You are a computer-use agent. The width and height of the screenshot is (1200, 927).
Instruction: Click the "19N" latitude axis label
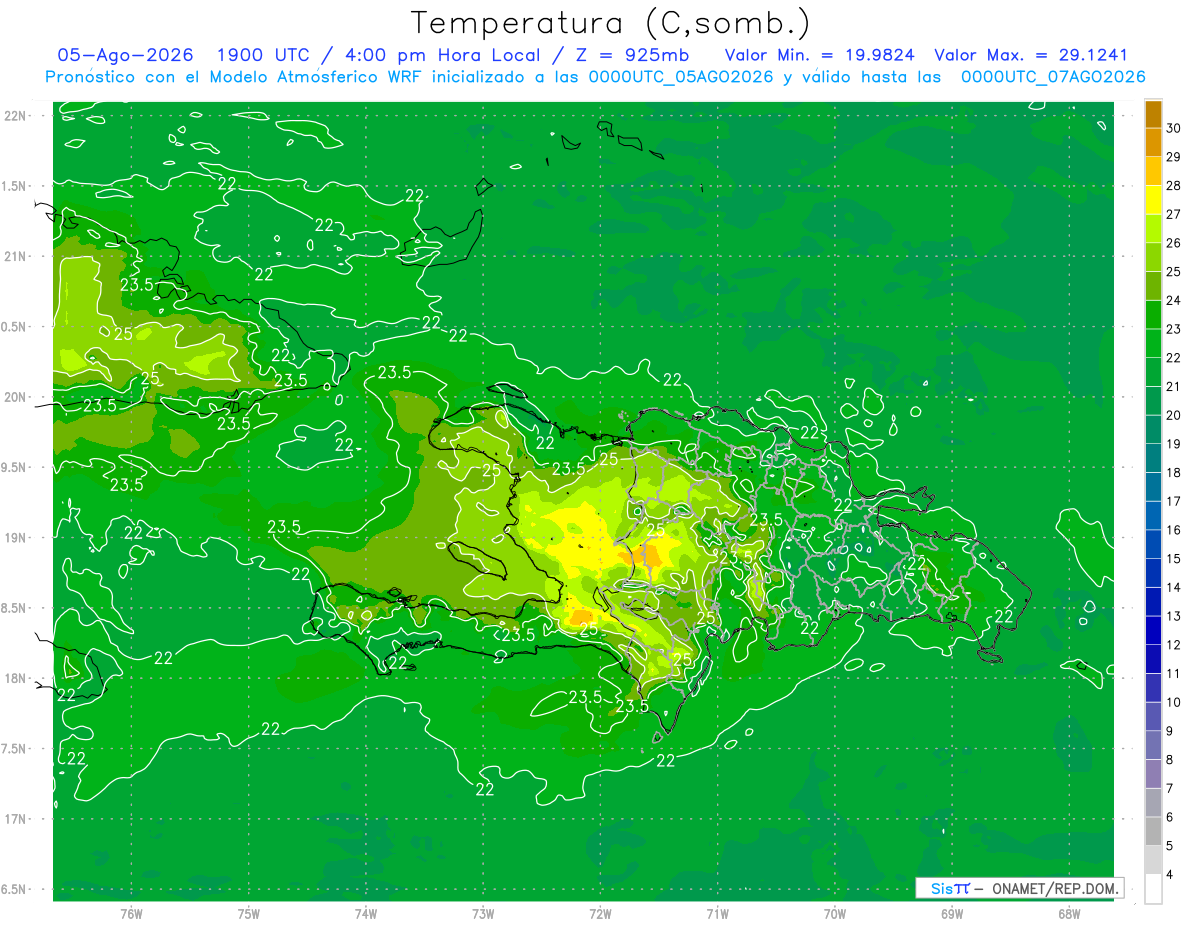[16, 537]
